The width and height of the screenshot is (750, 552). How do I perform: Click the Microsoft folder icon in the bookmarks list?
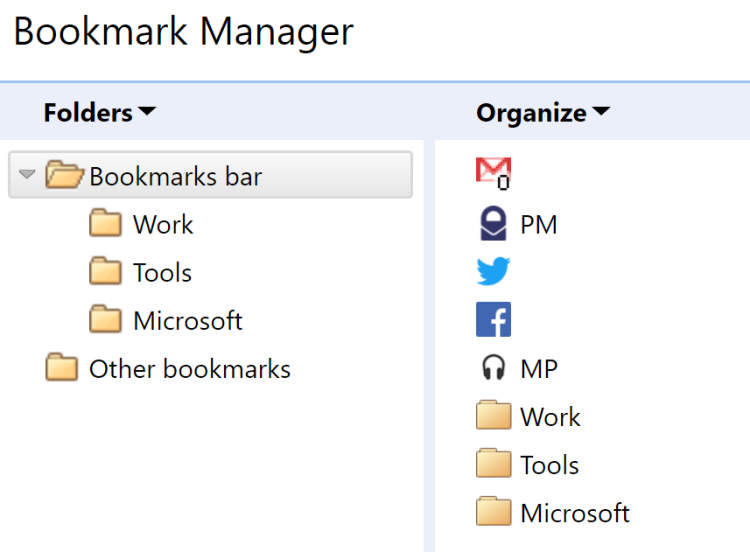point(494,511)
